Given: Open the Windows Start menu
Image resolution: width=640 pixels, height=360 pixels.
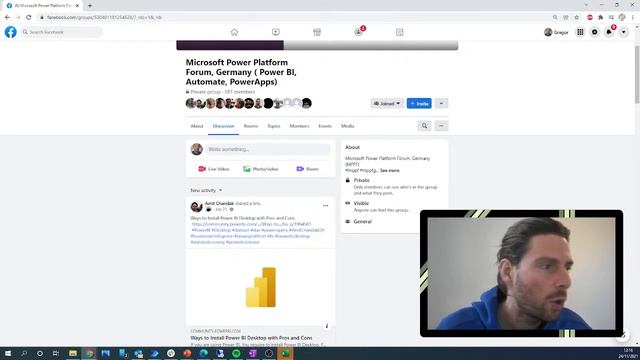Looking at the screenshot, I should click(x=8, y=353).
